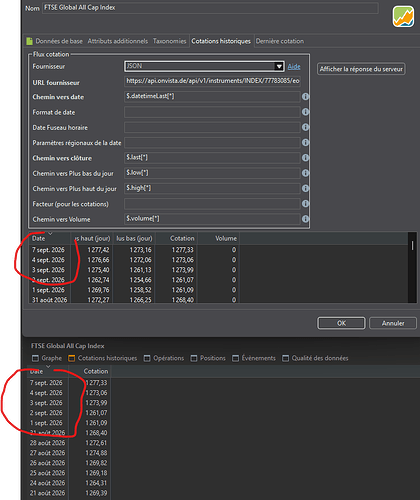The height and width of the screenshot is (500, 420).
Task: Click info icon next to Chemin vers Plus haut
Action: [305, 188]
